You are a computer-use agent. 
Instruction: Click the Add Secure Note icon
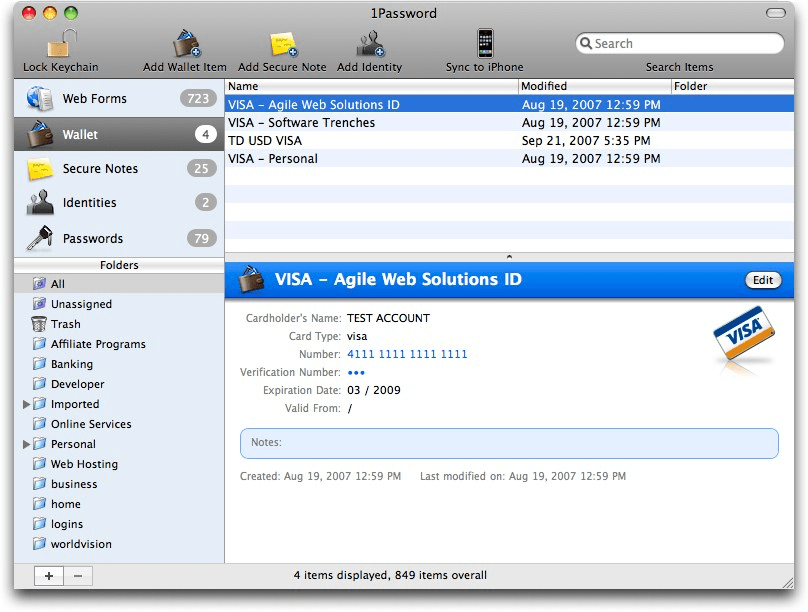tap(282, 44)
